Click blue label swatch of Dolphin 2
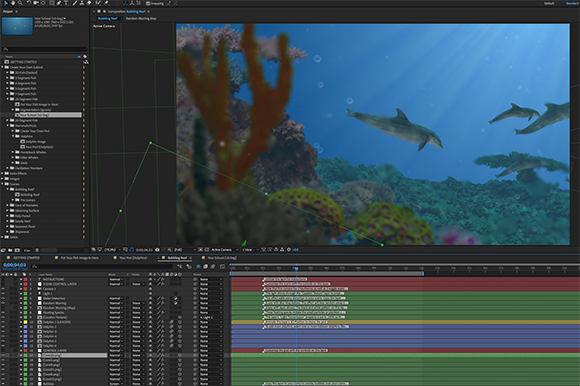580x386 pixels. click(26, 327)
